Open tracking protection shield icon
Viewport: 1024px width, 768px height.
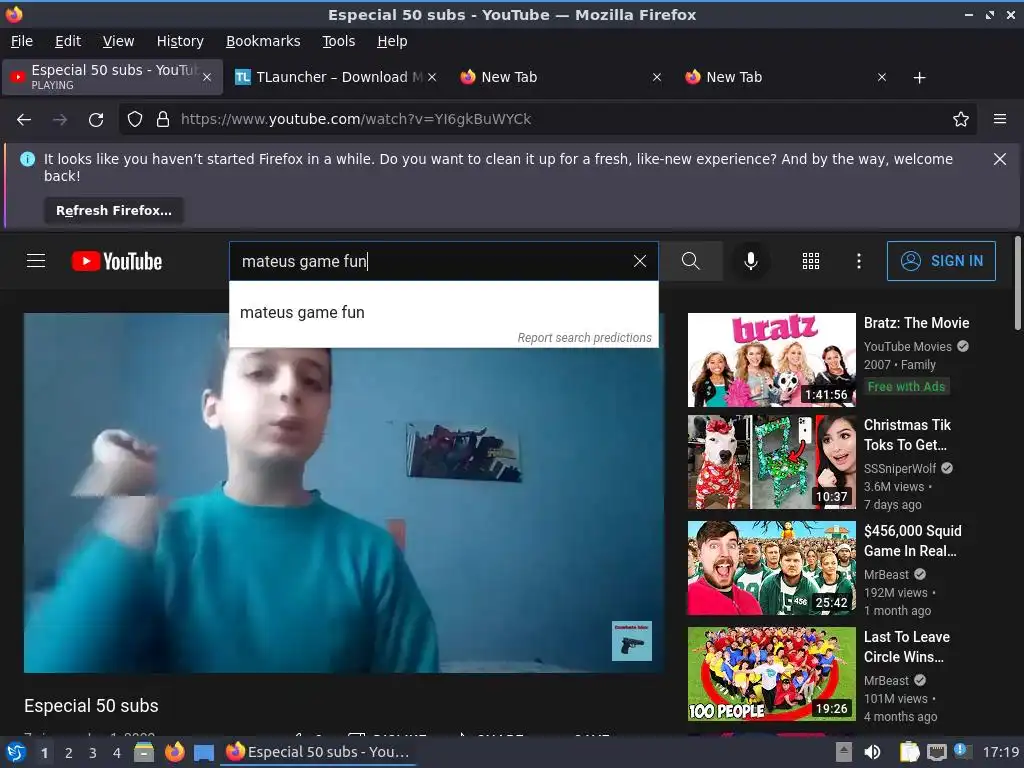[135, 120]
